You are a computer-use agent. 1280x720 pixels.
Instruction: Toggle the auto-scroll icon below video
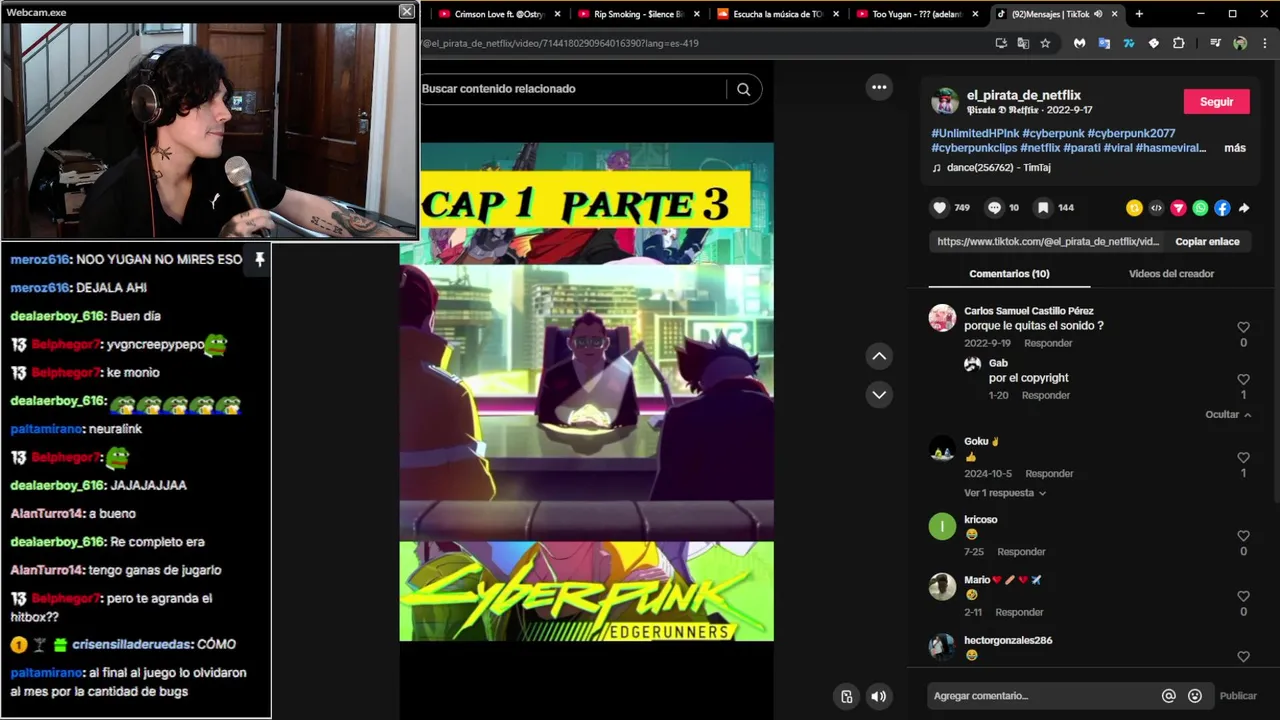click(846, 696)
